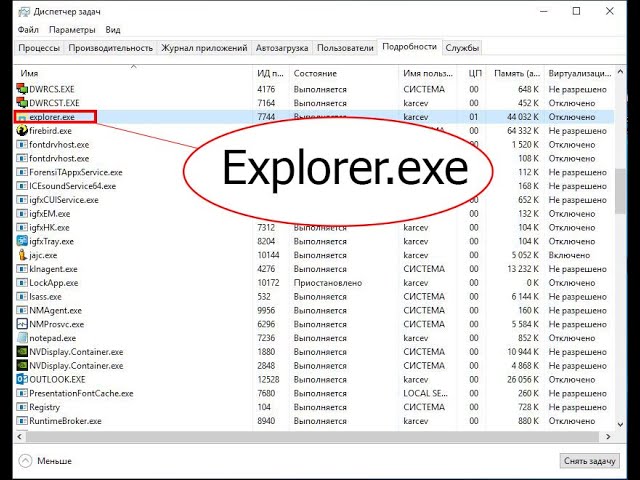Click the horizontal scrollbar left arrow
This screenshot has width=640, height=480.
[x=20, y=436]
